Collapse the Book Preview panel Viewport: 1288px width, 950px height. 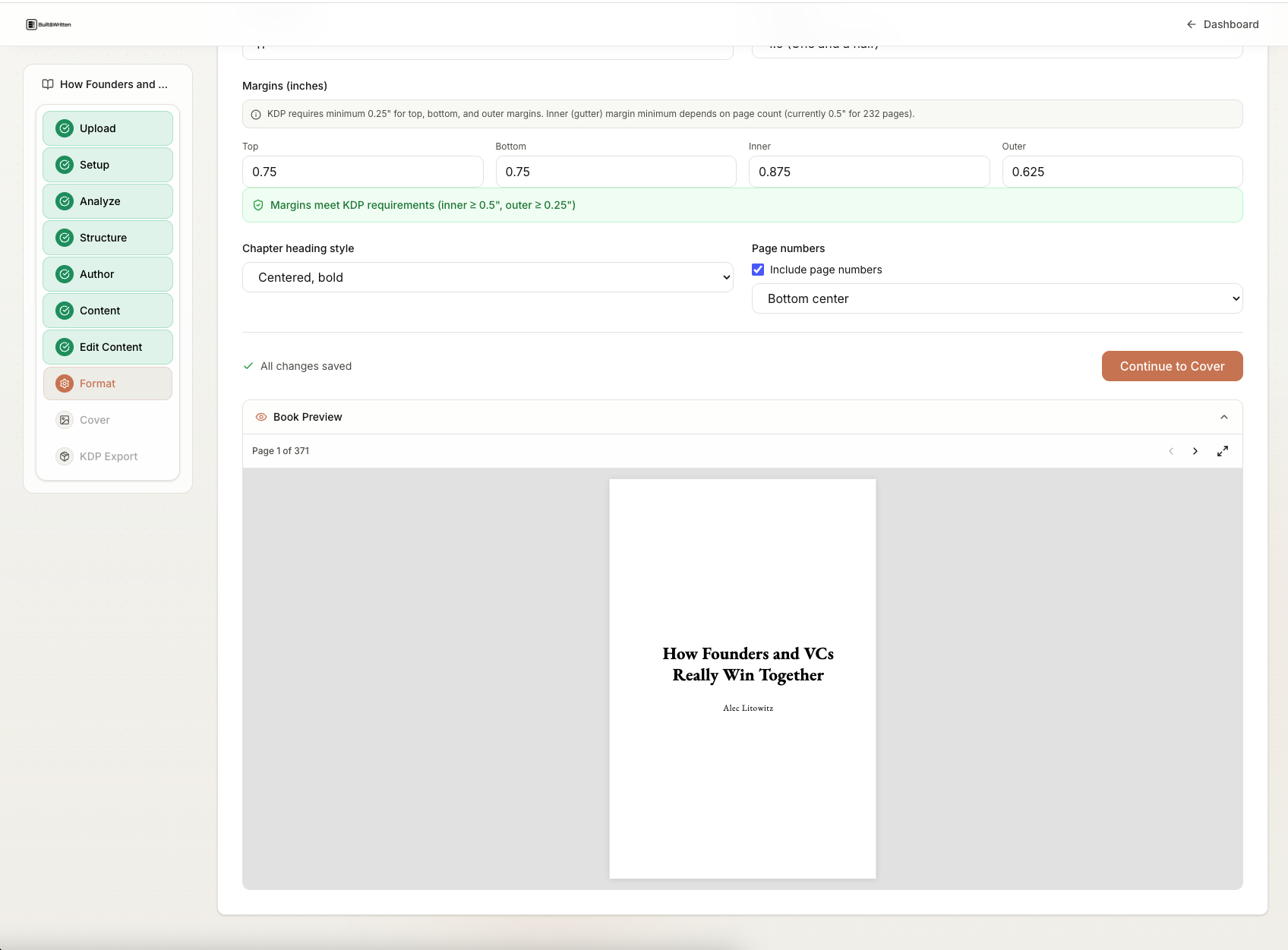(x=1224, y=417)
